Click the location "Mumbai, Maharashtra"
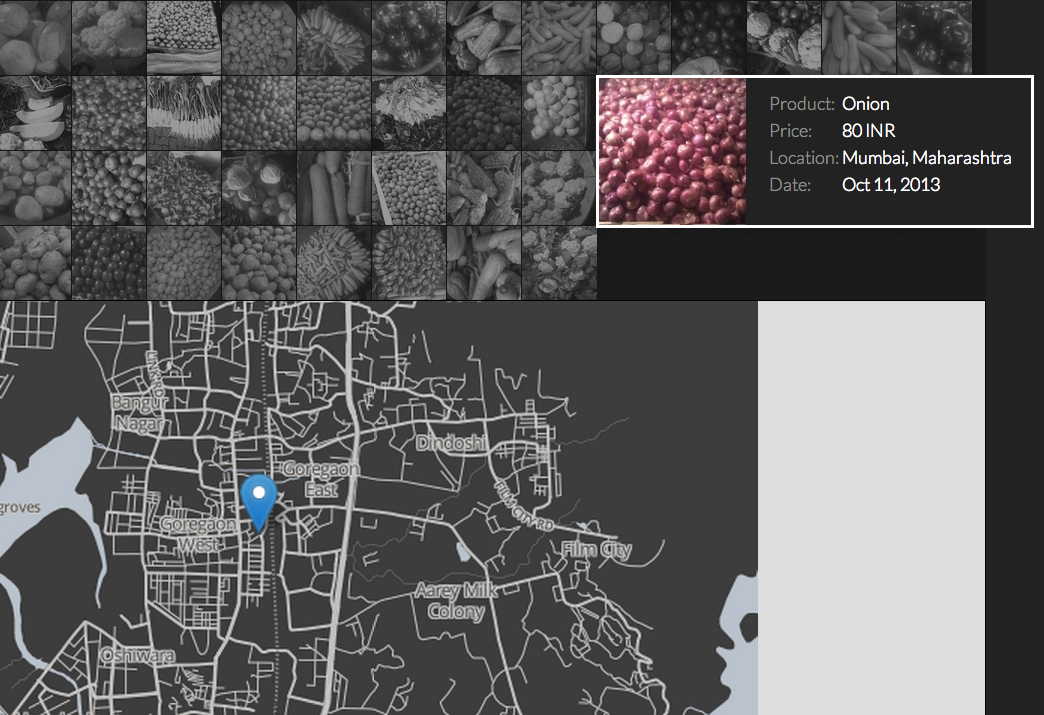The image size is (1044, 715). tap(927, 158)
